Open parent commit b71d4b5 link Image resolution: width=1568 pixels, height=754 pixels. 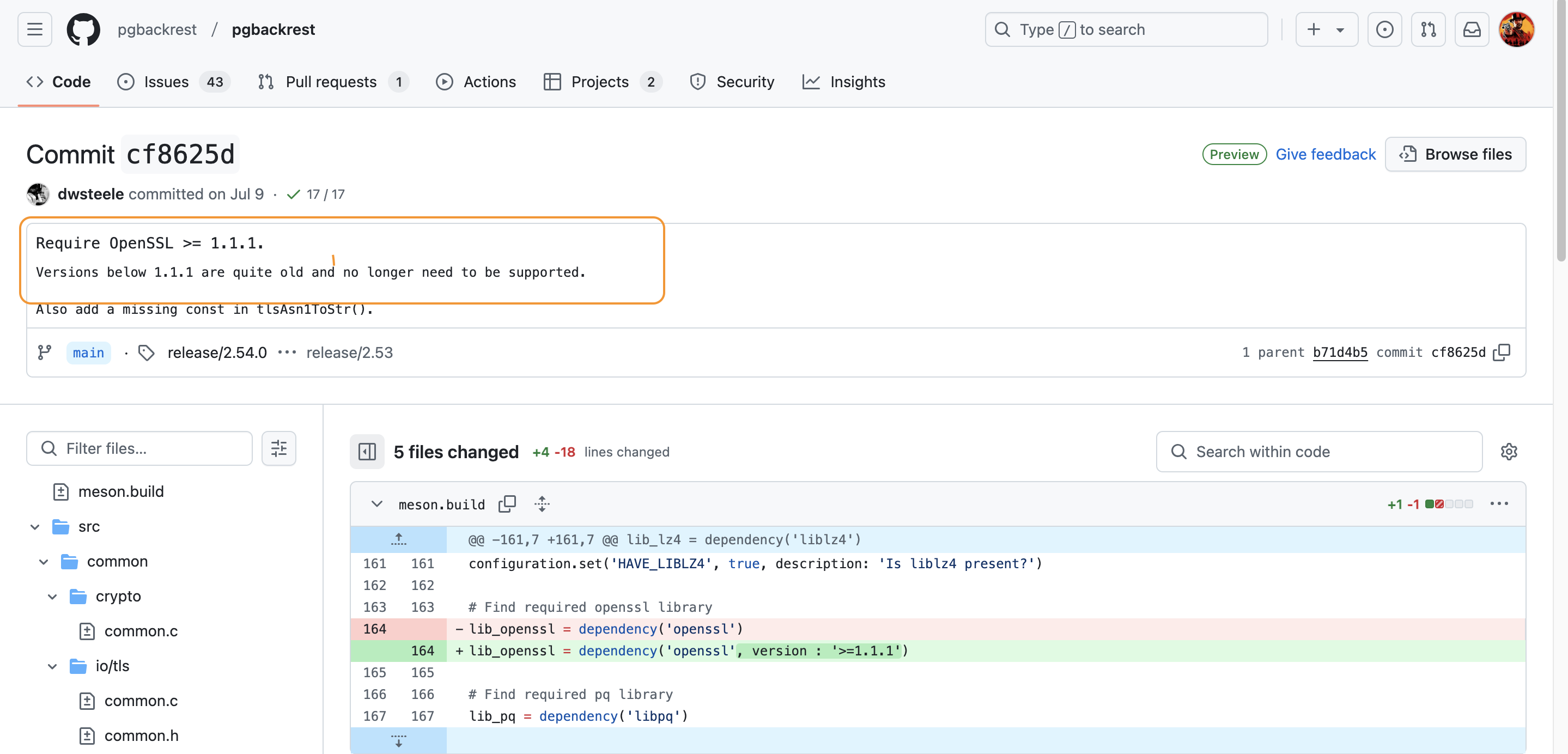pos(1340,352)
